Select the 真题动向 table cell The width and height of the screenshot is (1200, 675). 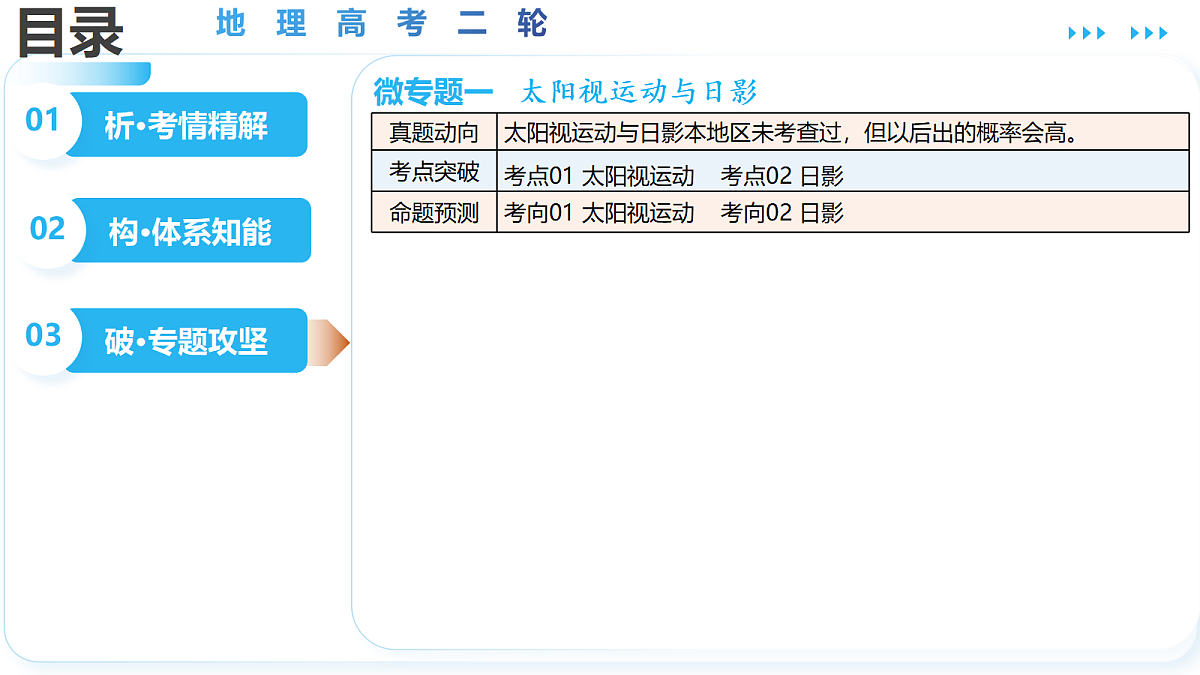[434, 133]
